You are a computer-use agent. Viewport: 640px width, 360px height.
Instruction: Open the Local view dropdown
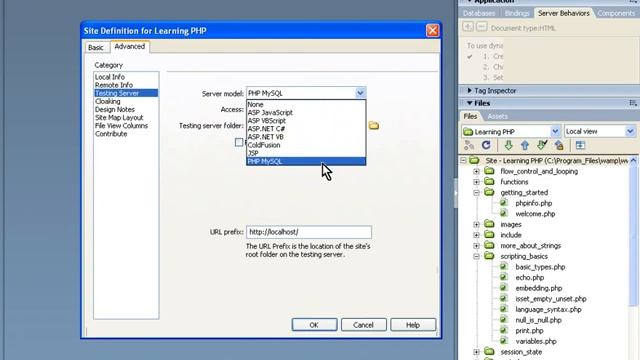click(630, 131)
